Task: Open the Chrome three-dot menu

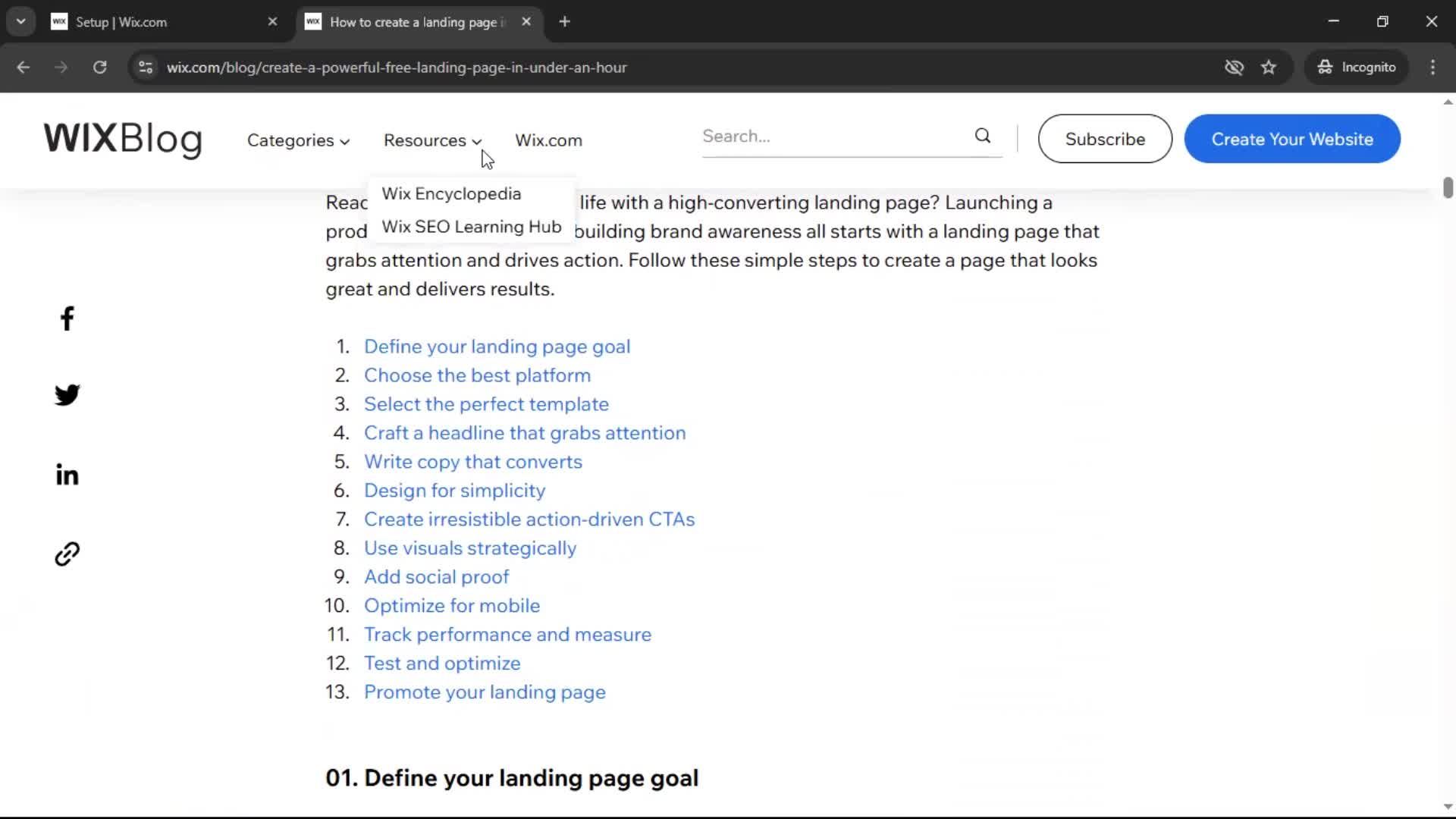Action: coord(1432,67)
